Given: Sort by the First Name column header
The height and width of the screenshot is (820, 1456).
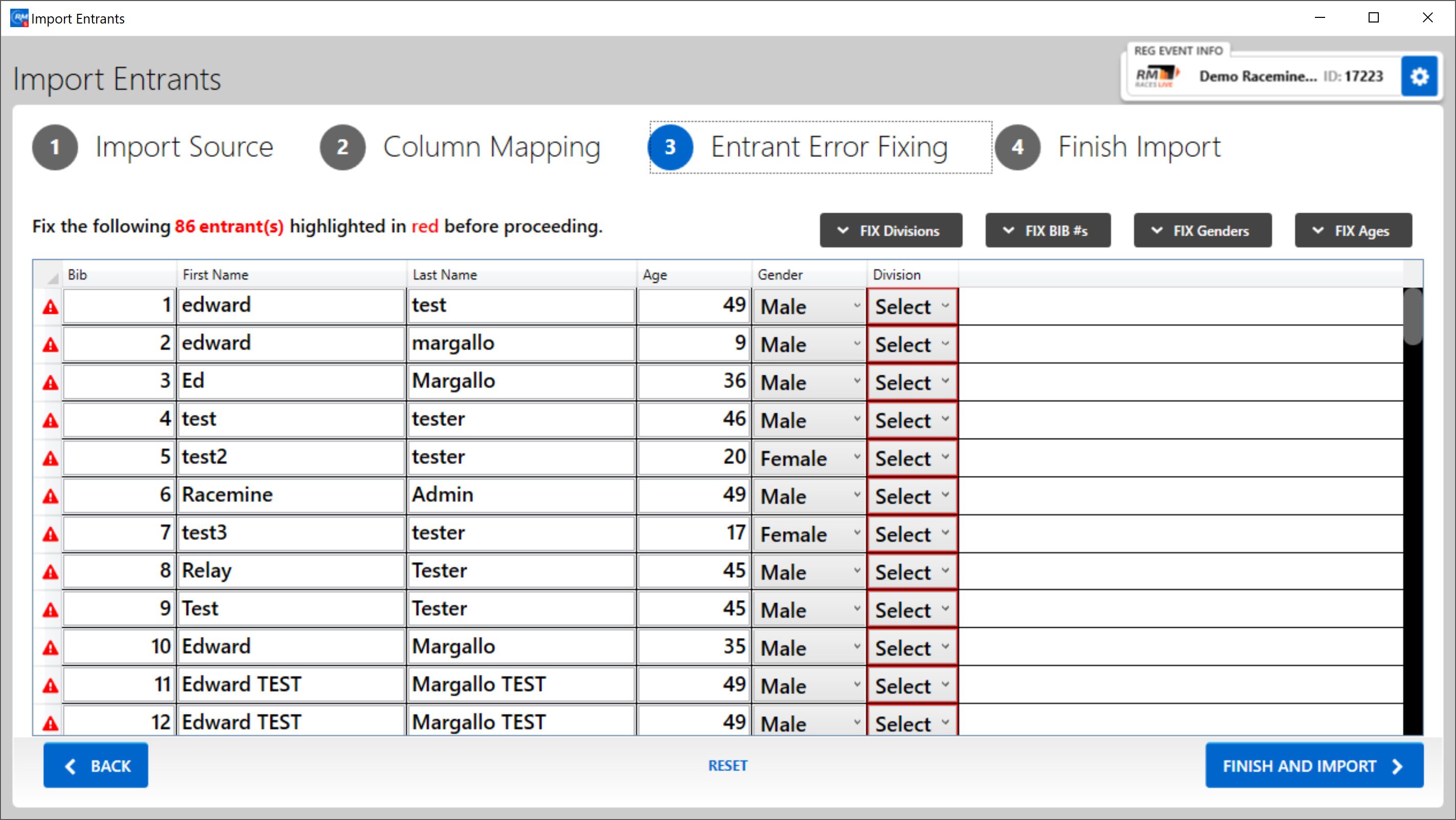Looking at the screenshot, I should tap(291, 275).
